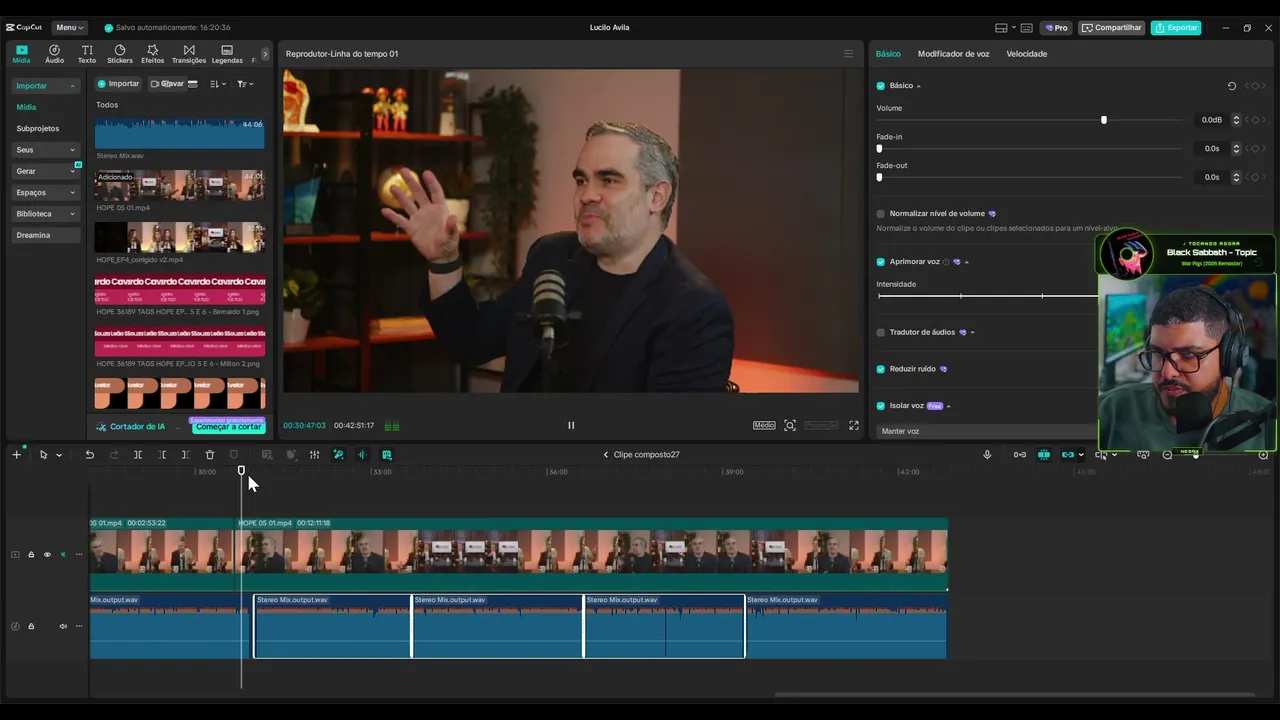This screenshot has height=720, width=1280.
Task: Open the Legendas tab
Action: tap(227, 54)
